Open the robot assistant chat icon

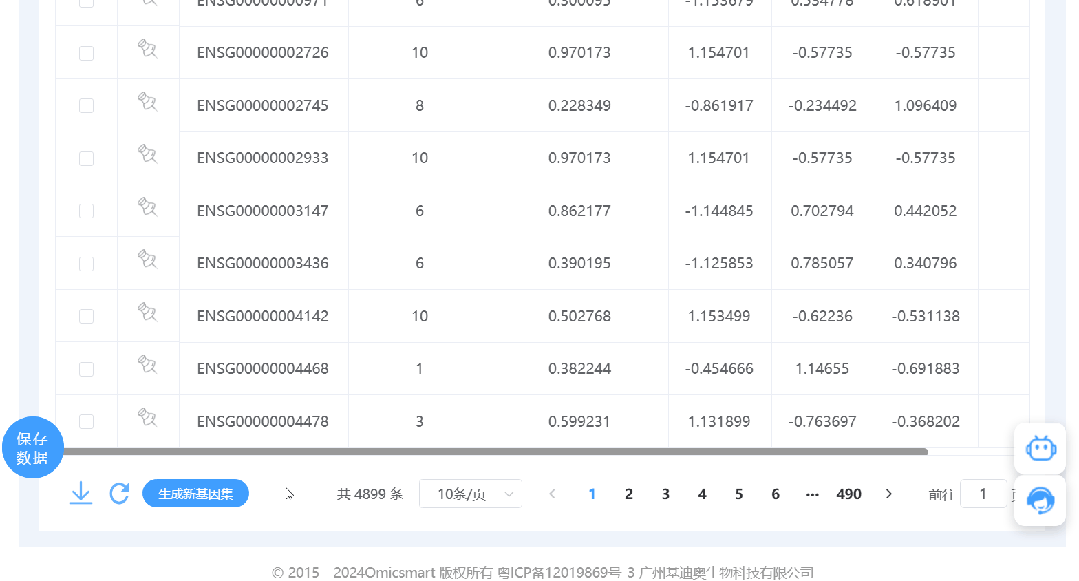1040,449
